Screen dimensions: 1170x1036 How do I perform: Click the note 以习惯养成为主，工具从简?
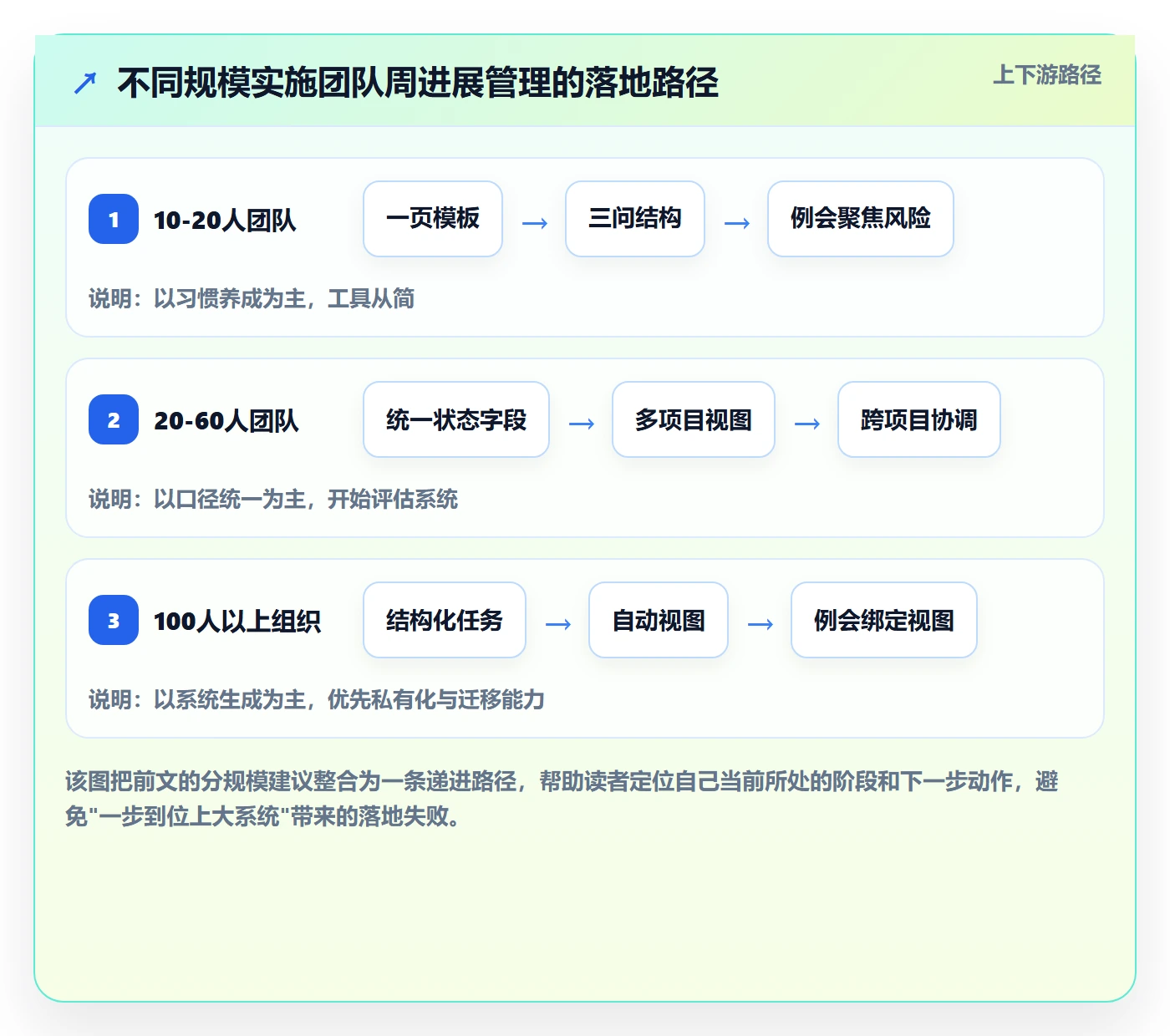pyautogui.click(x=252, y=298)
